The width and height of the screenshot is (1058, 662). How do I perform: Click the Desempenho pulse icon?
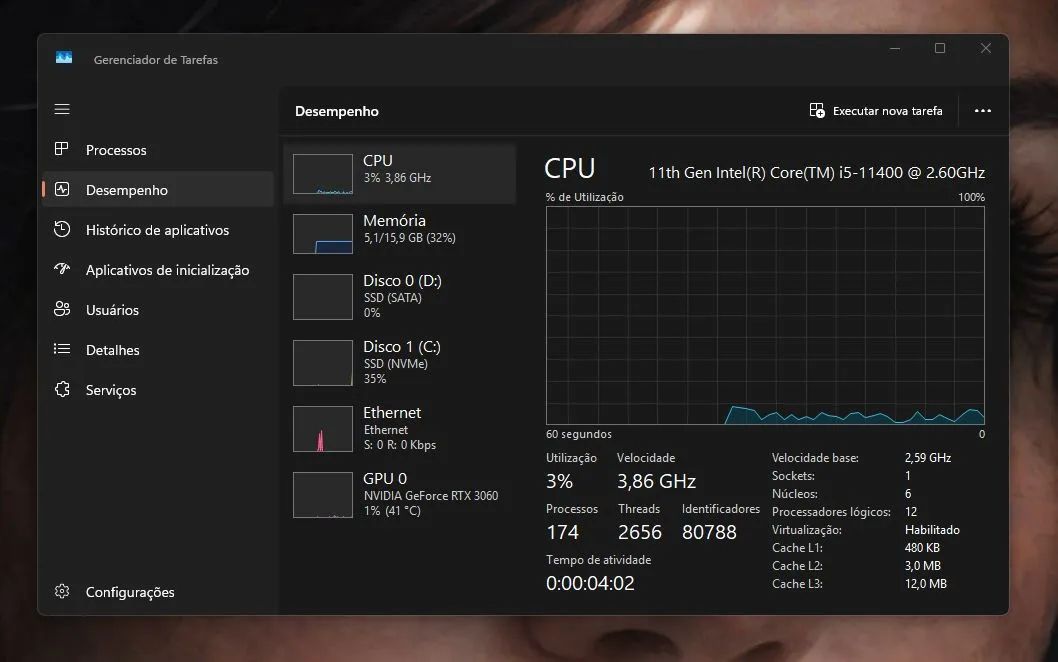[62, 190]
